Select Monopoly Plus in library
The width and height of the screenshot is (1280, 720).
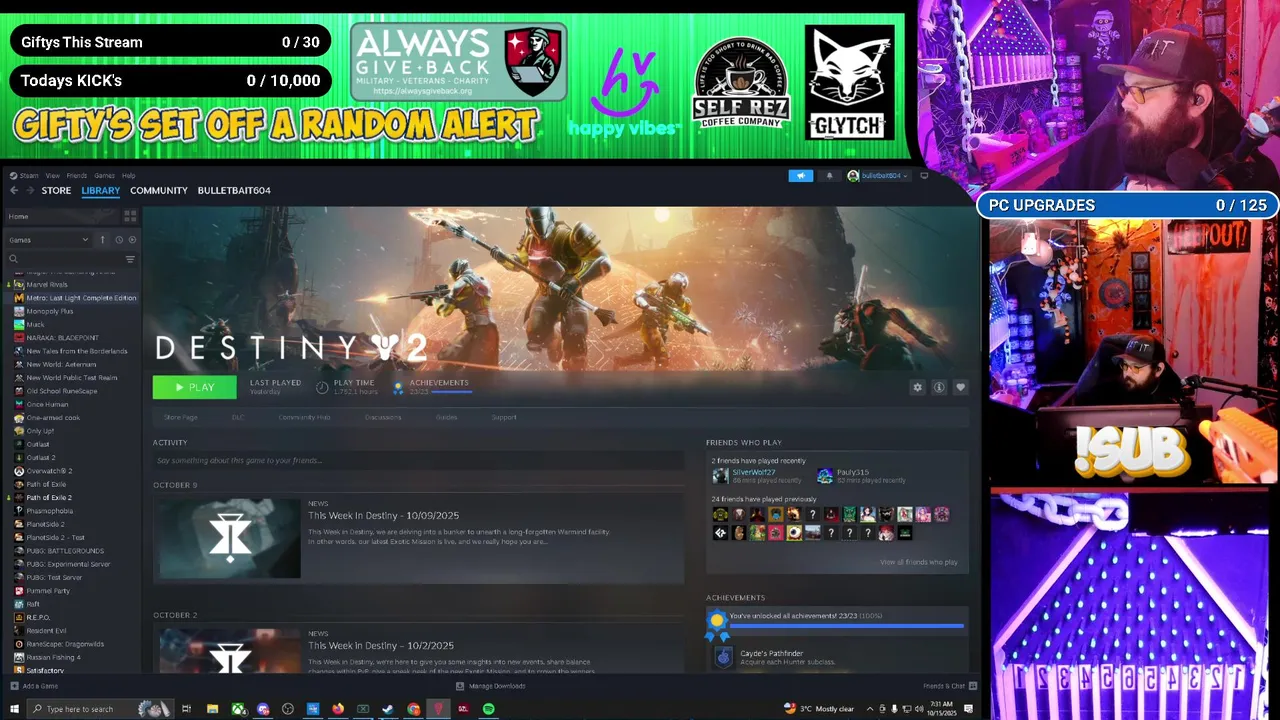[49, 311]
